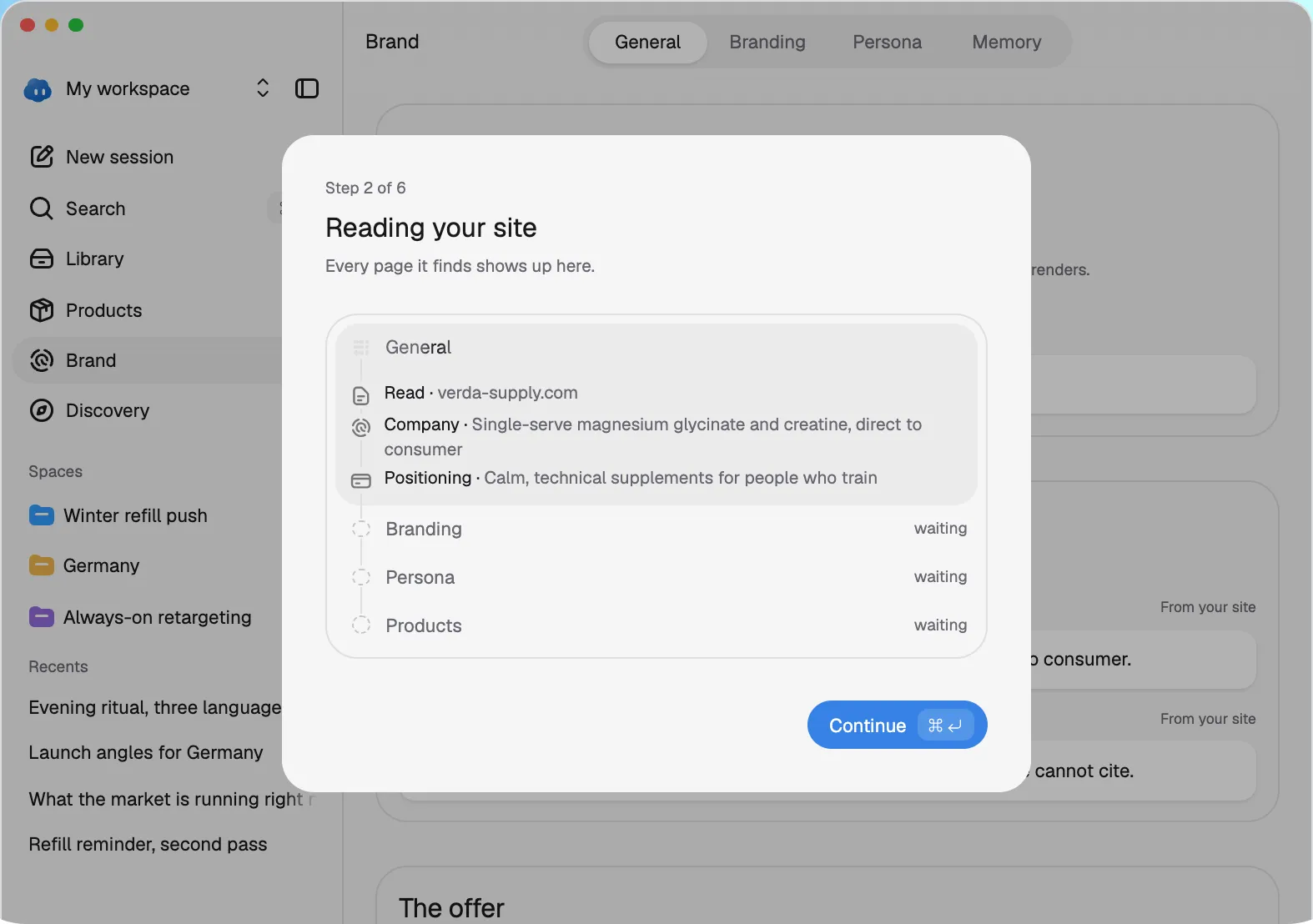This screenshot has height=924, width=1313.
Task: Click the document icon beside Read verda-supply.com
Action: (361, 395)
